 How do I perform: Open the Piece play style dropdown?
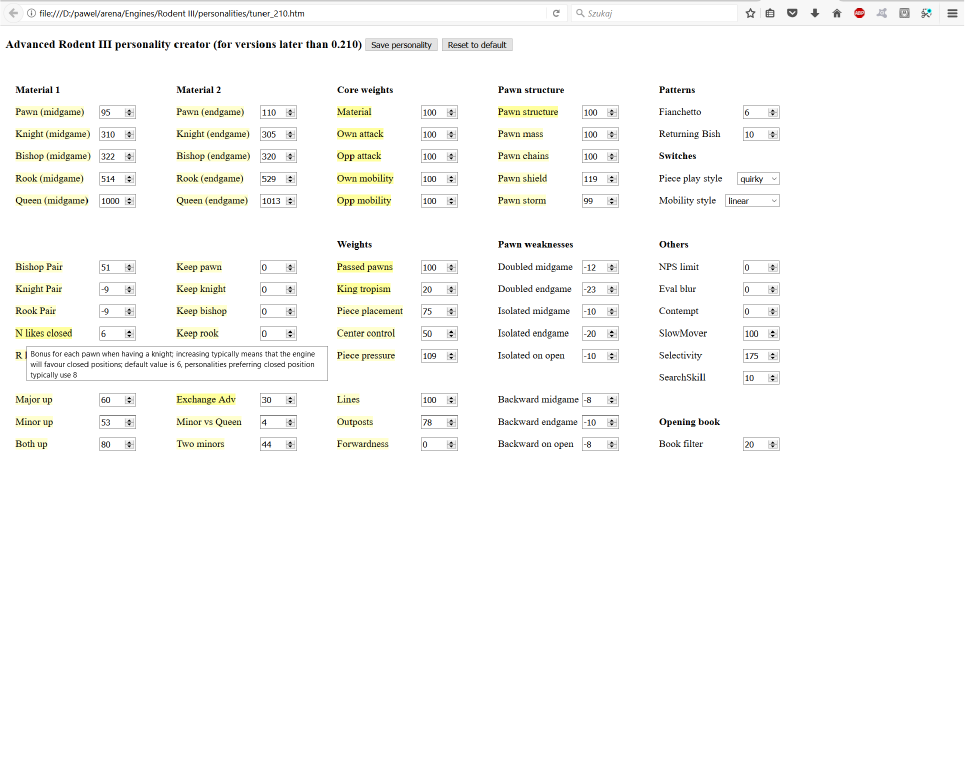click(758, 178)
